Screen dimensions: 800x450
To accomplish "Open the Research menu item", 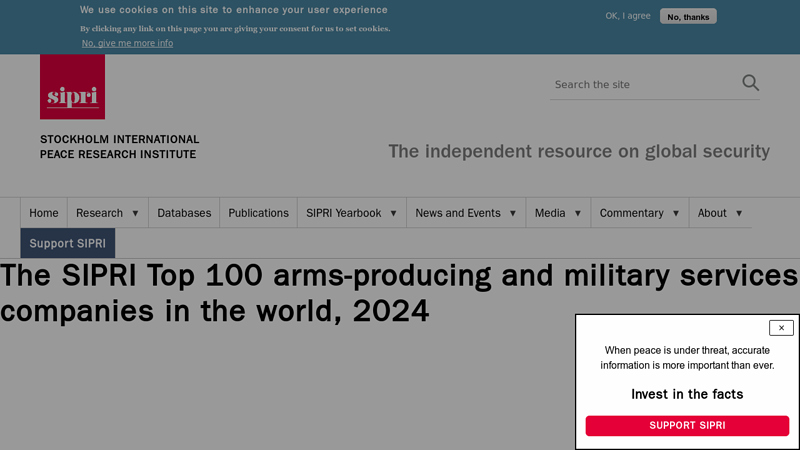I will (x=99, y=213).
